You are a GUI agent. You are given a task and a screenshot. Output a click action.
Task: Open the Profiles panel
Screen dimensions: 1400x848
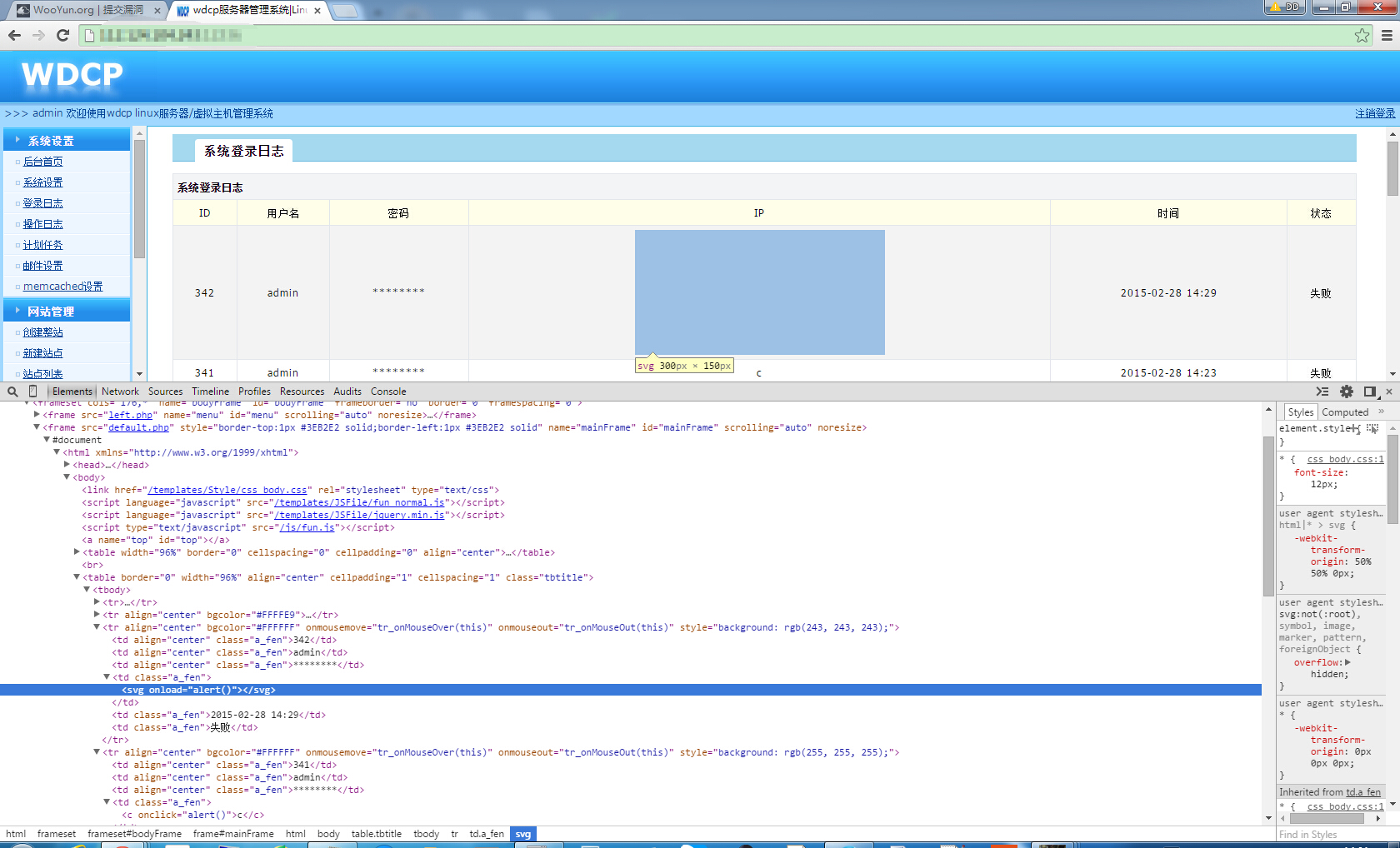254,392
